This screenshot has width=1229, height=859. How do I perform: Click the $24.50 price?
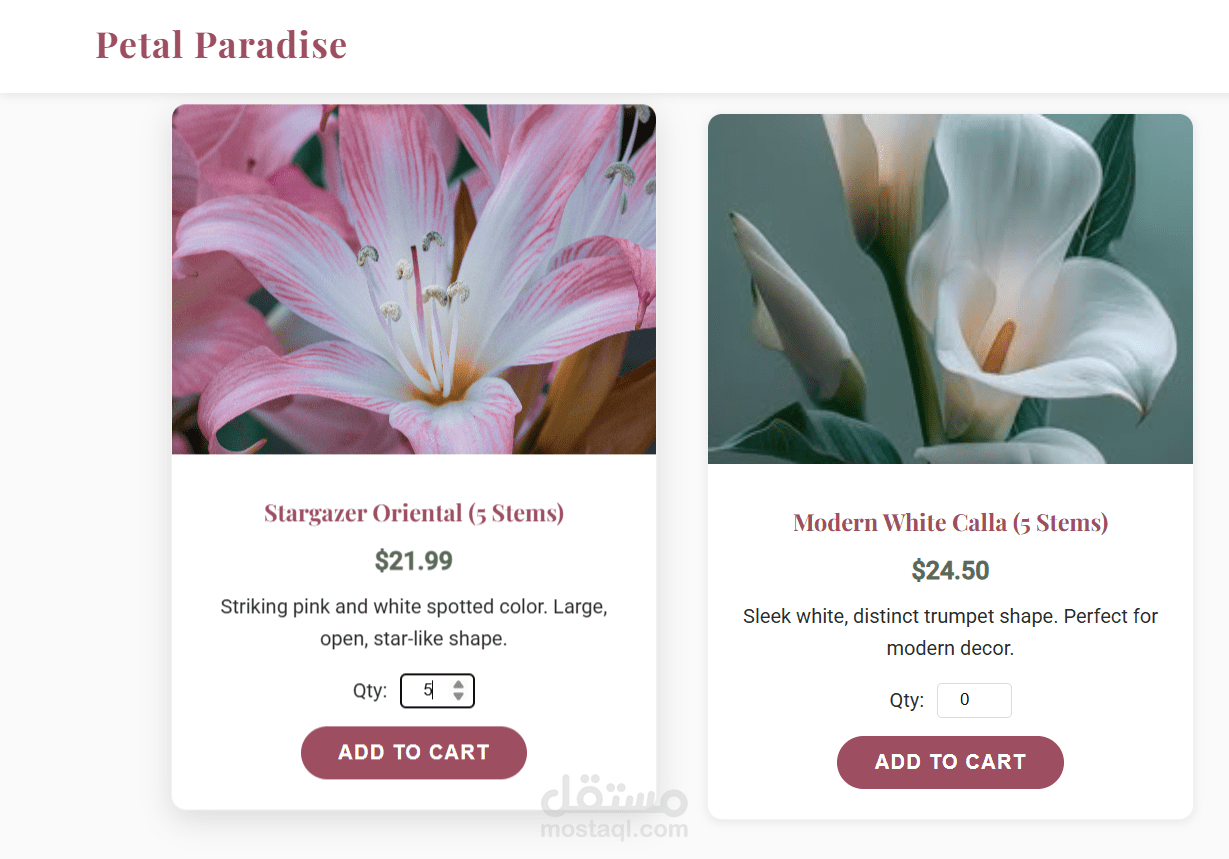[x=950, y=571]
